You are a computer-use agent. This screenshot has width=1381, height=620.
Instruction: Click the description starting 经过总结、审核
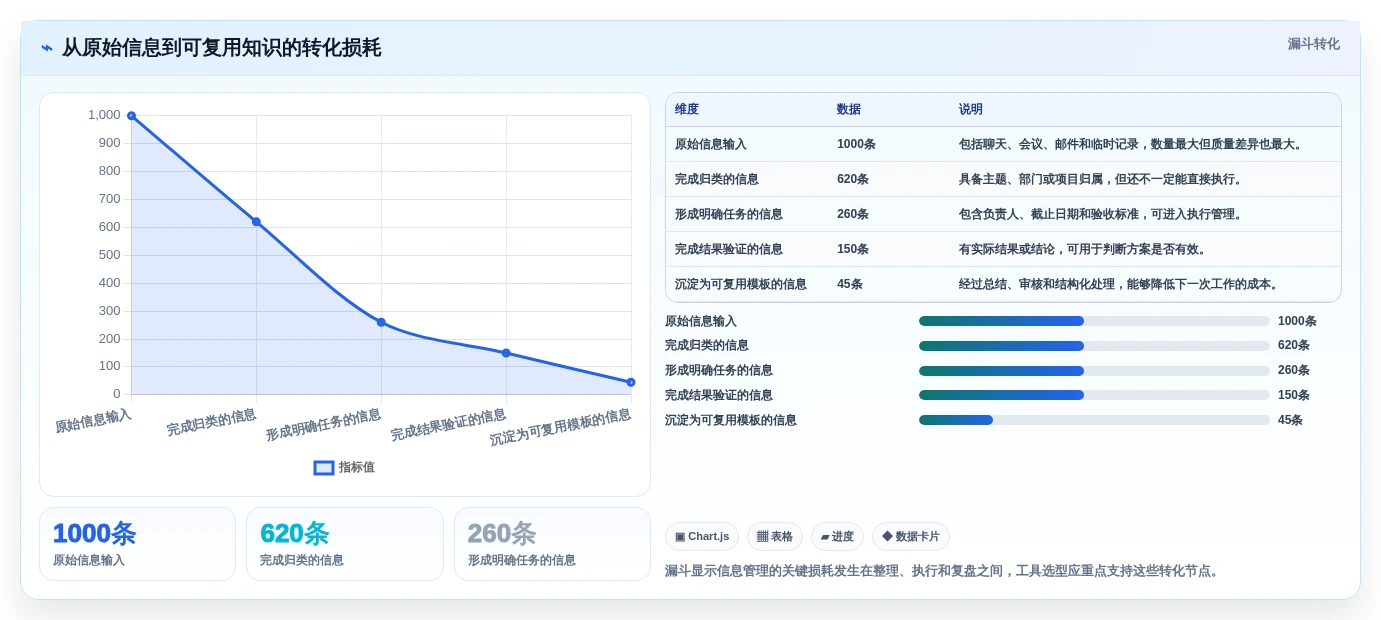[x=1120, y=284]
